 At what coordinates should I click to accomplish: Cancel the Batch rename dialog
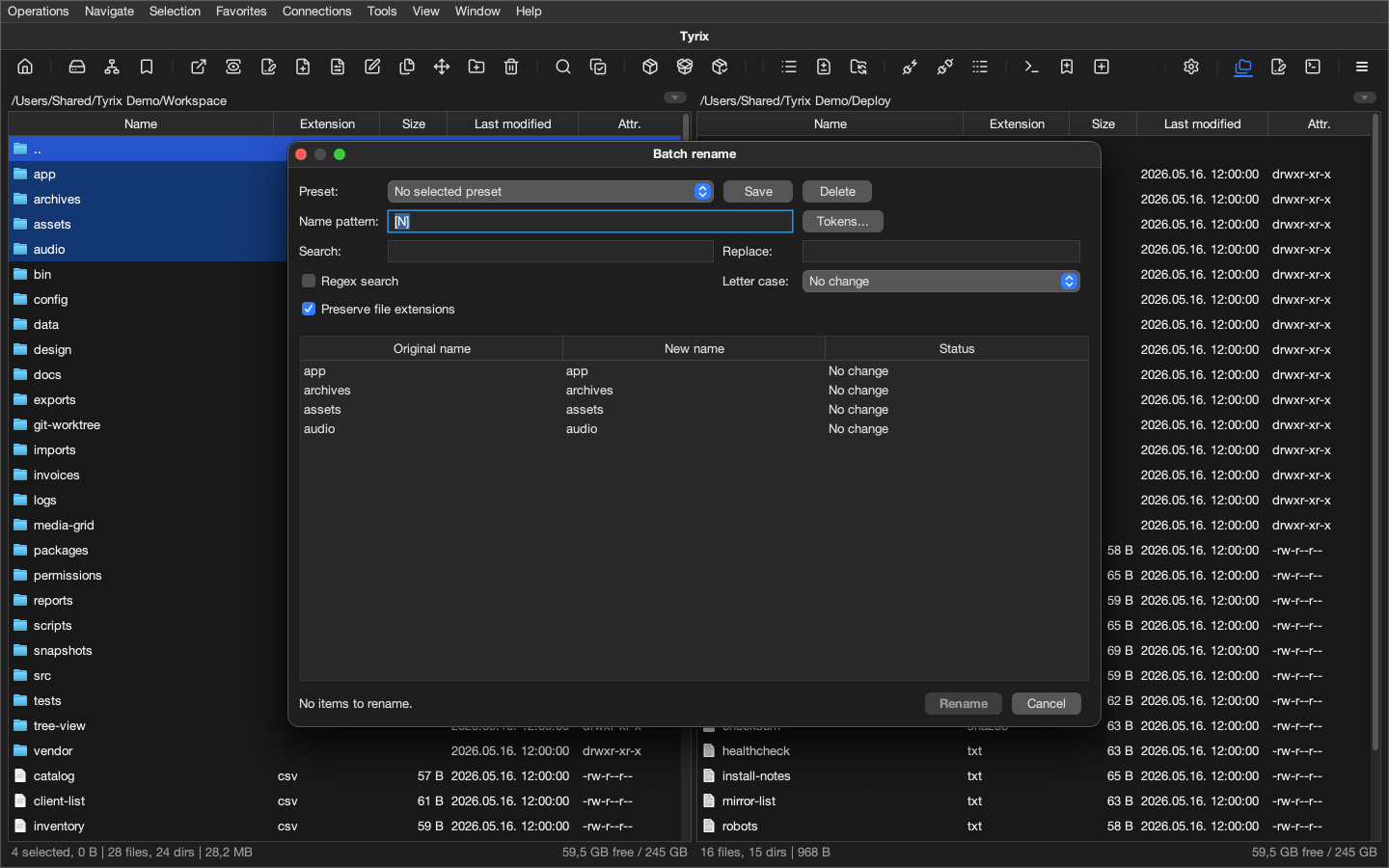1046,703
